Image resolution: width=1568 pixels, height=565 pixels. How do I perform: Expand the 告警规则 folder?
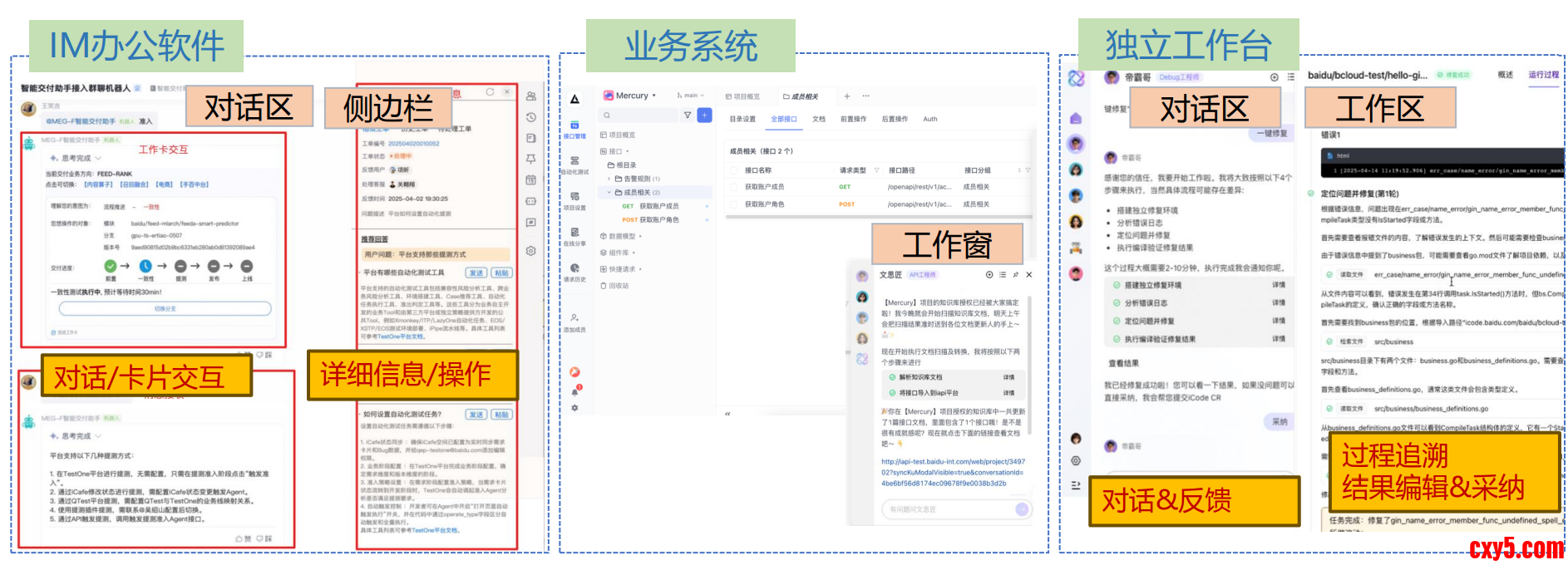click(x=609, y=179)
